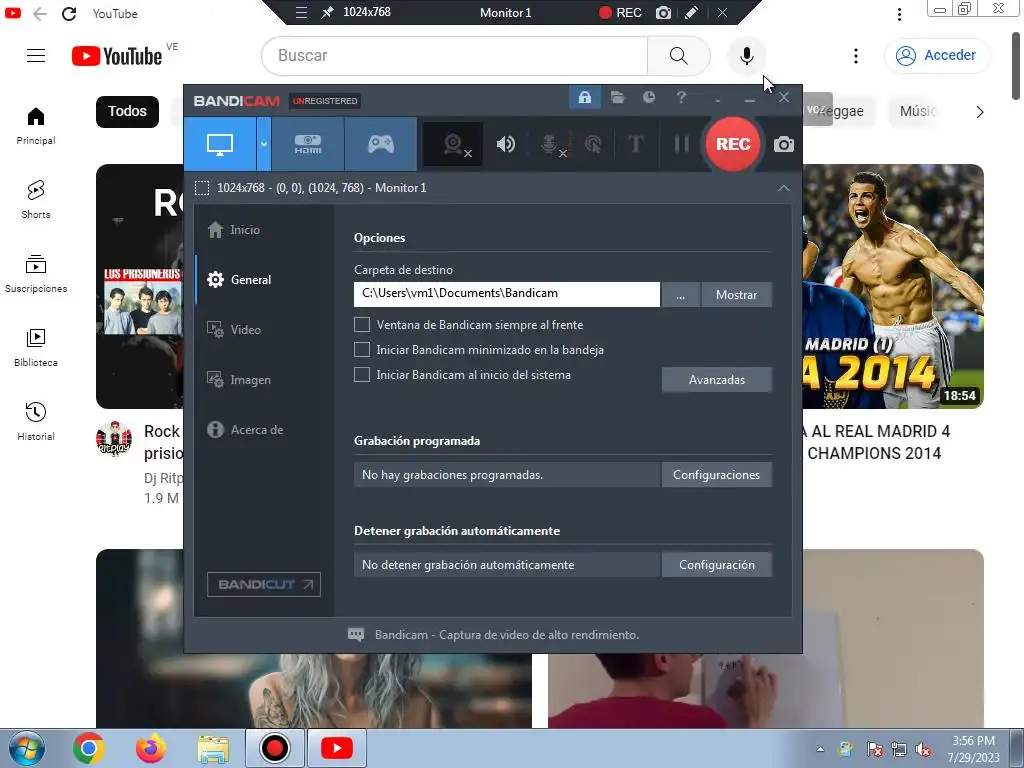The height and width of the screenshot is (768, 1024).
Task: Click the pause recording icon
Action: pyautogui.click(x=681, y=144)
